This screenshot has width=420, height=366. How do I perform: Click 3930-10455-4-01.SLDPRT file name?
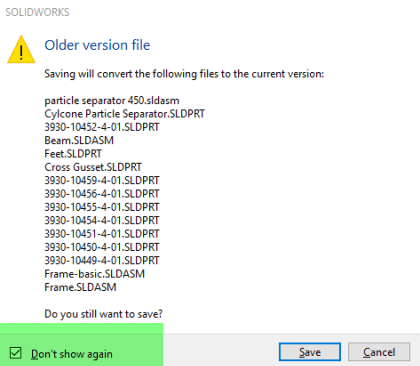click(102, 207)
